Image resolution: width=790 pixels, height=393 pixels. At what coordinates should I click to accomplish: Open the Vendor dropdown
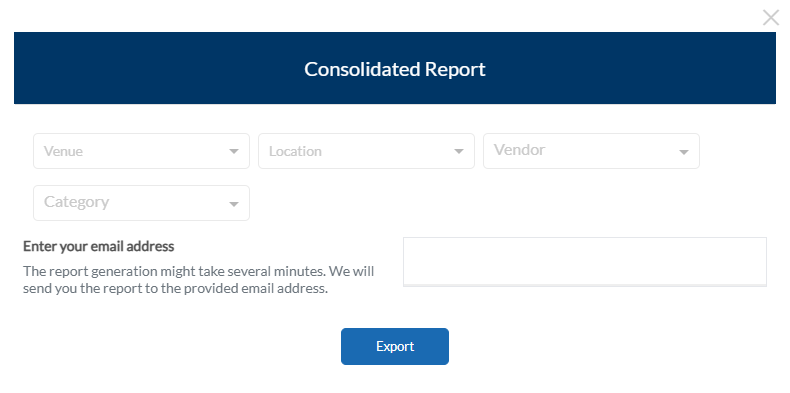[x=591, y=151]
